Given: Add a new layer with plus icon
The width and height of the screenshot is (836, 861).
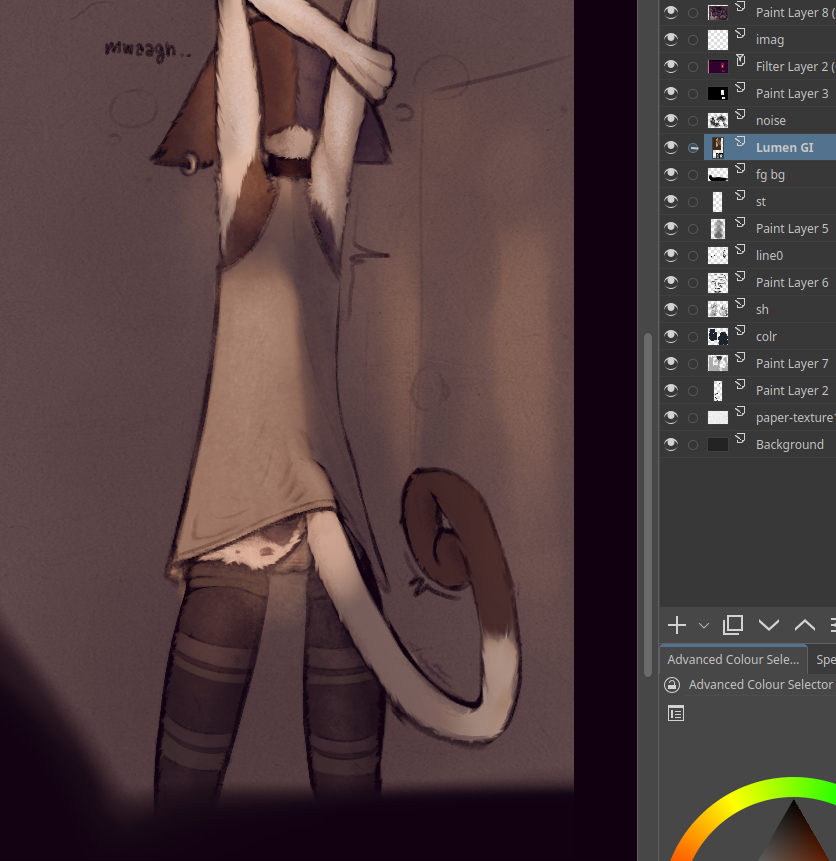Looking at the screenshot, I should pos(677,625).
